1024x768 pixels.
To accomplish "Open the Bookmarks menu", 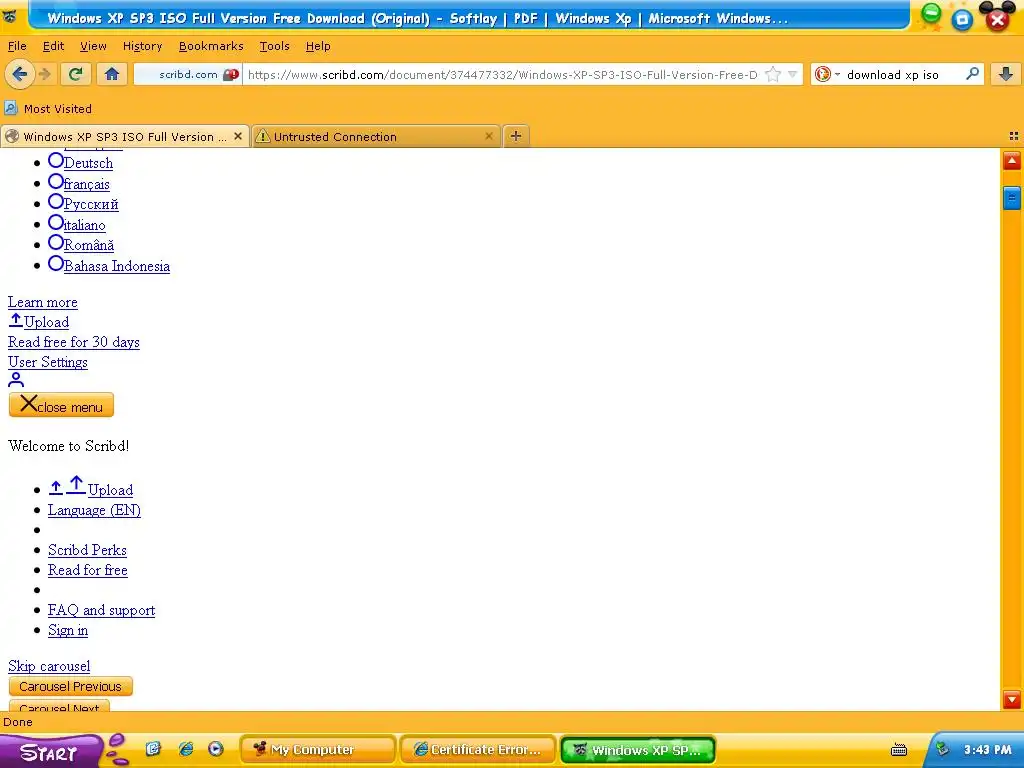I will 211,46.
